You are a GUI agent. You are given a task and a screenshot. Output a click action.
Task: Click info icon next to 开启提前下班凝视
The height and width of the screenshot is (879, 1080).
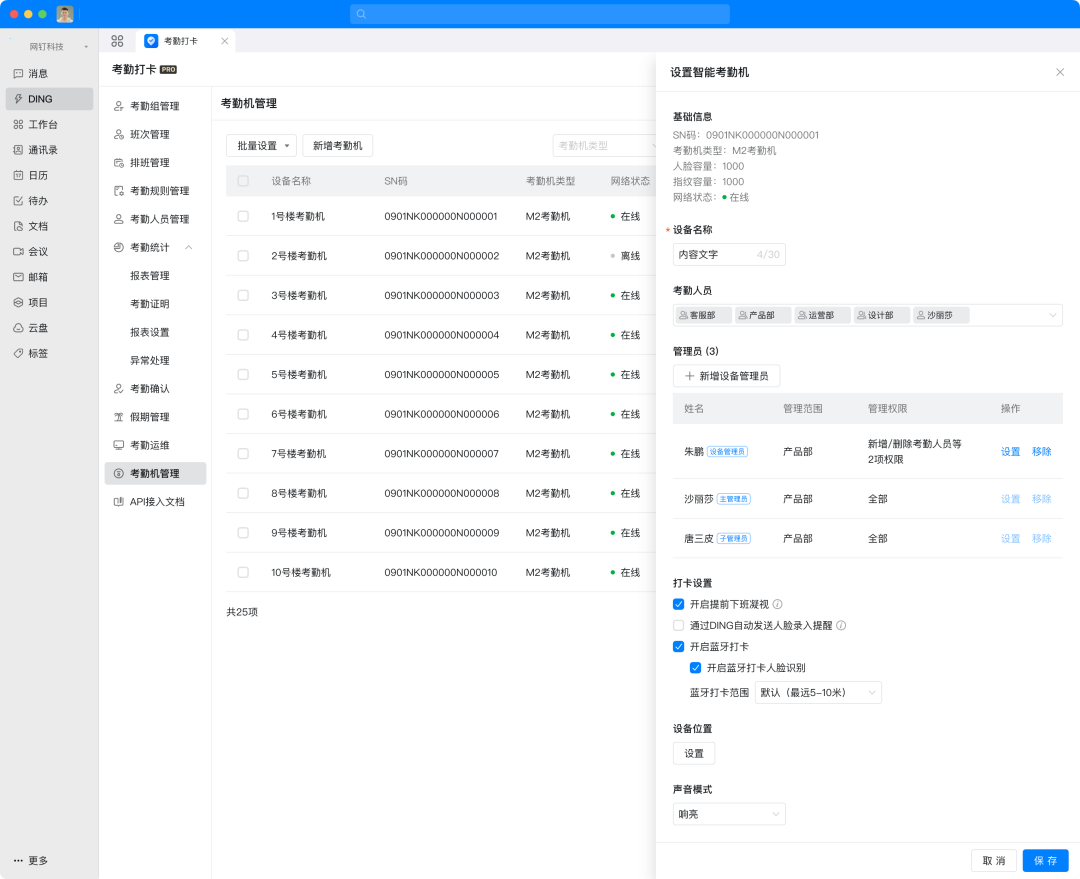click(778, 604)
